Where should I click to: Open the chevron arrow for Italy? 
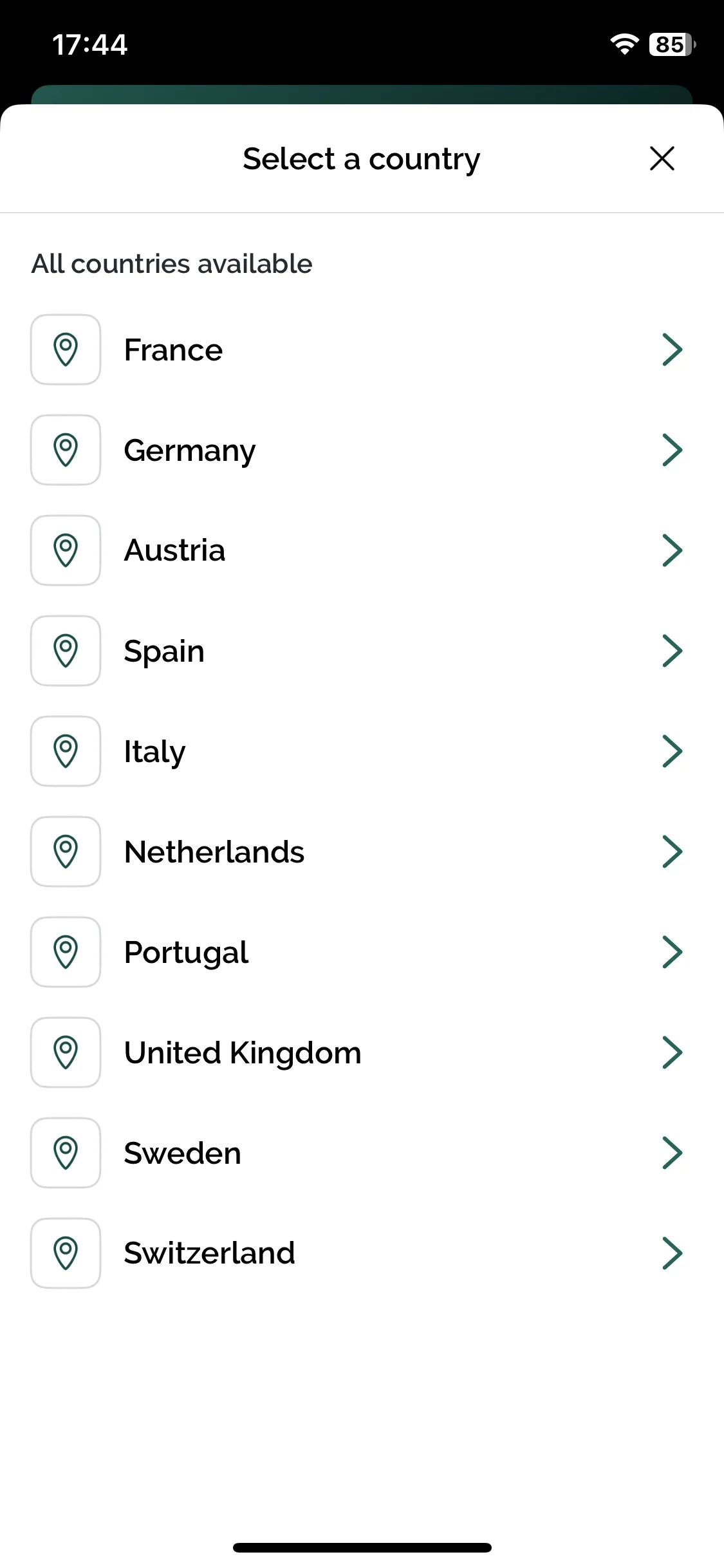click(672, 751)
